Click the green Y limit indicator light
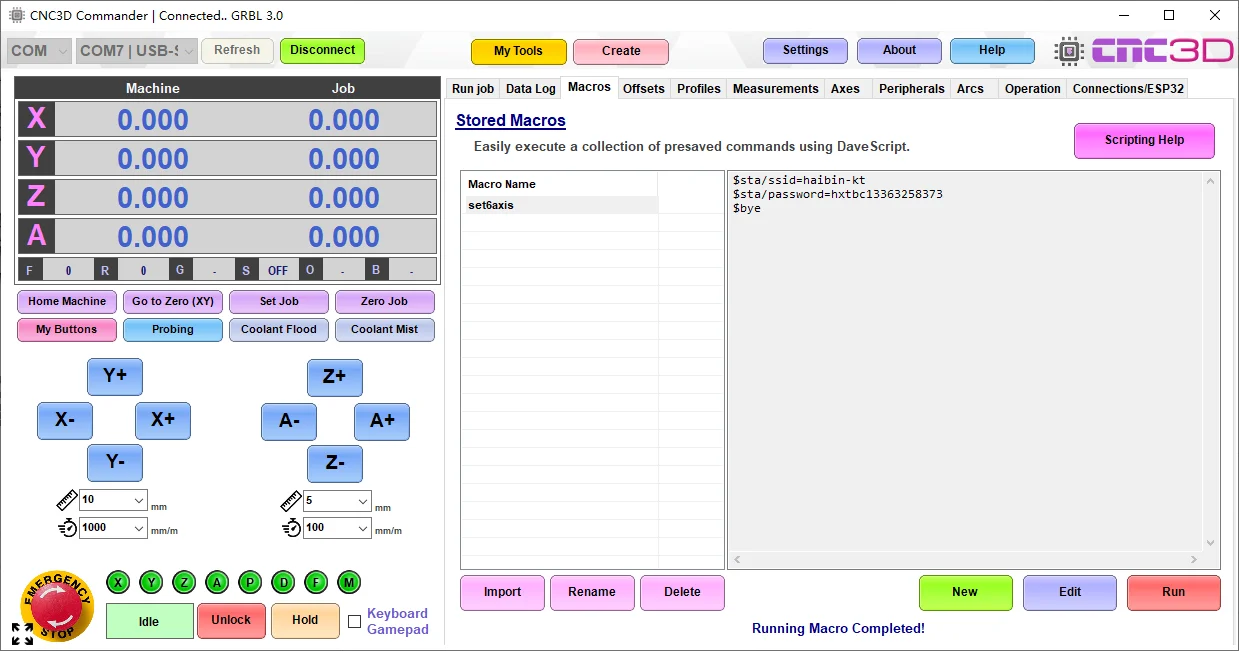The width and height of the screenshot is (1239, 651). (151, 582)
